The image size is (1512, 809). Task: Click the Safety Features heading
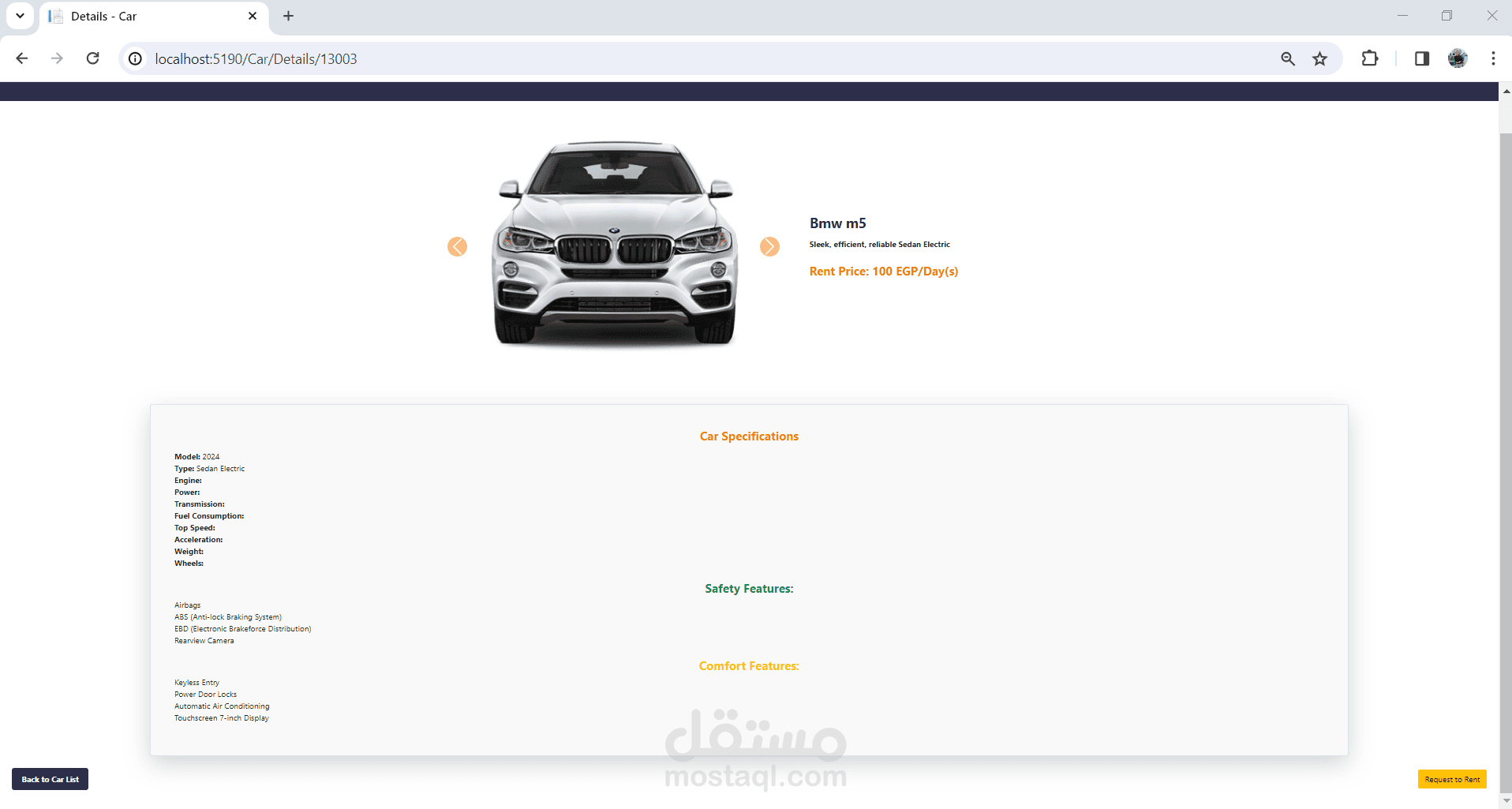pos(749,589)
